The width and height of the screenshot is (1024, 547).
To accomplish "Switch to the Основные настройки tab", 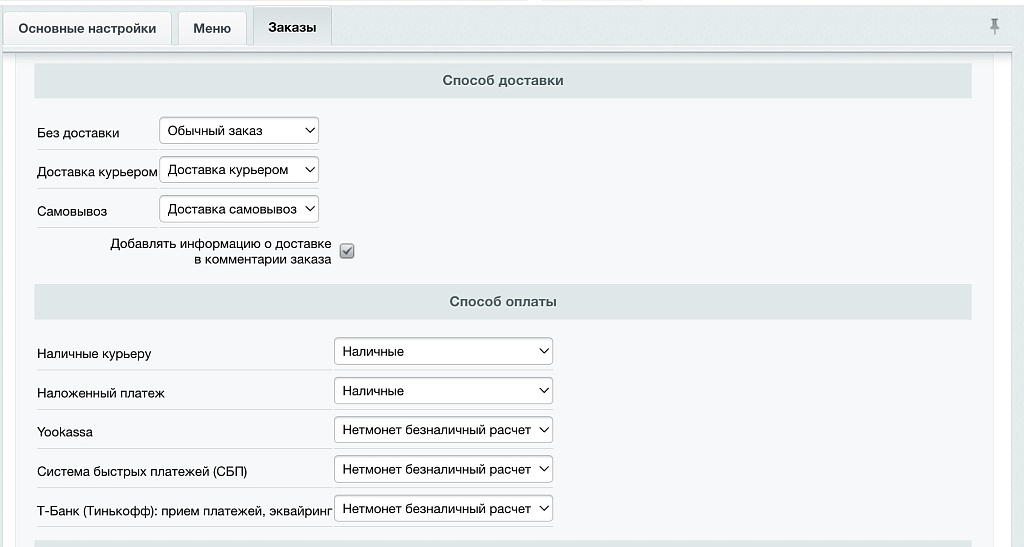I will [x=88, y=29].
